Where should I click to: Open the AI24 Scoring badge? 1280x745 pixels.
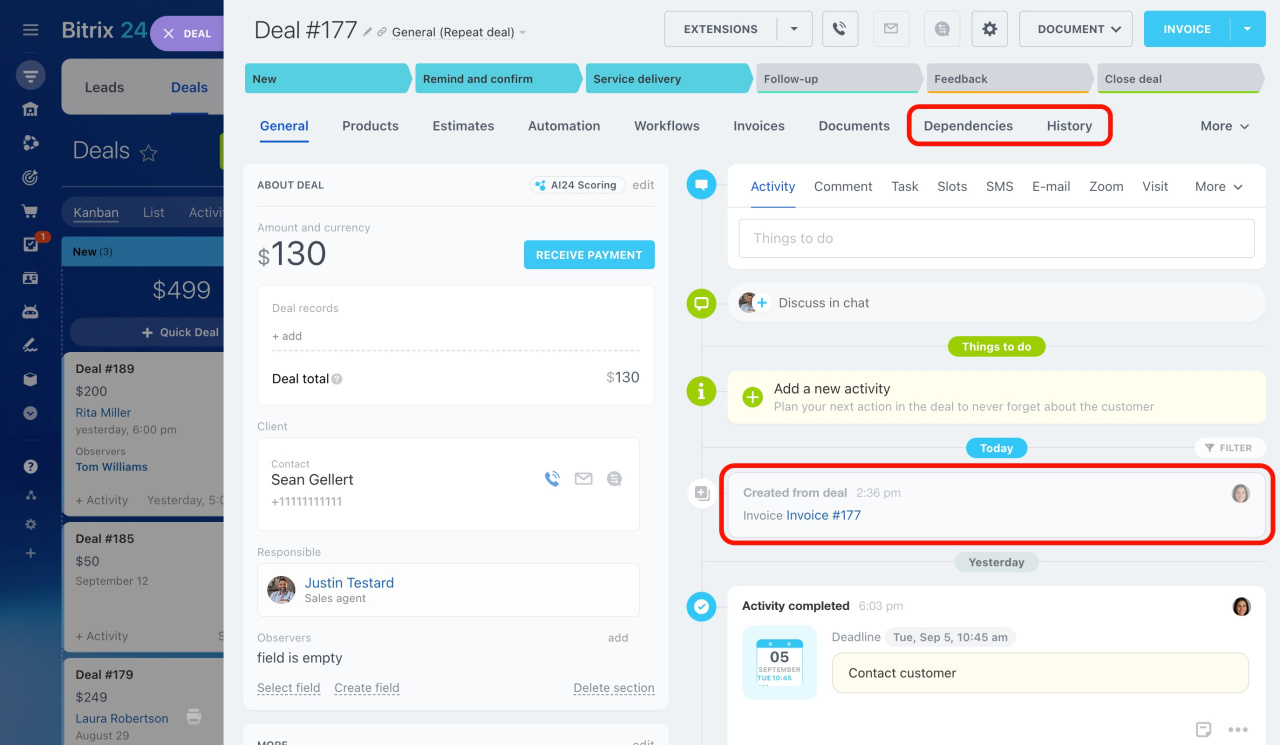pyautogui.click(x=577, y=185)
